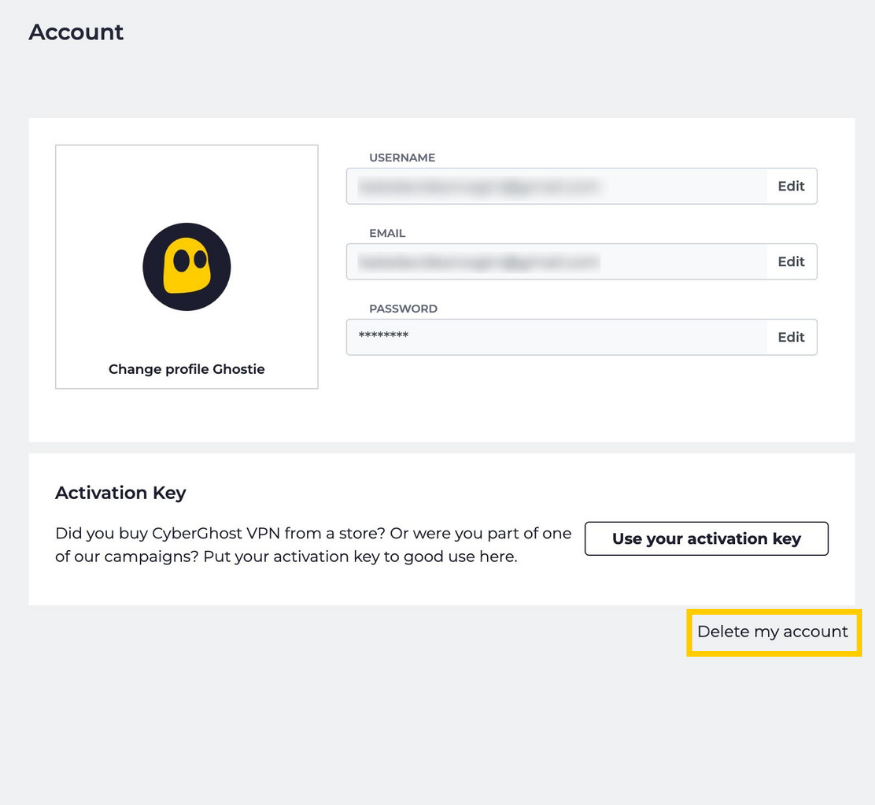Use your activation key button

coord(706,539)
